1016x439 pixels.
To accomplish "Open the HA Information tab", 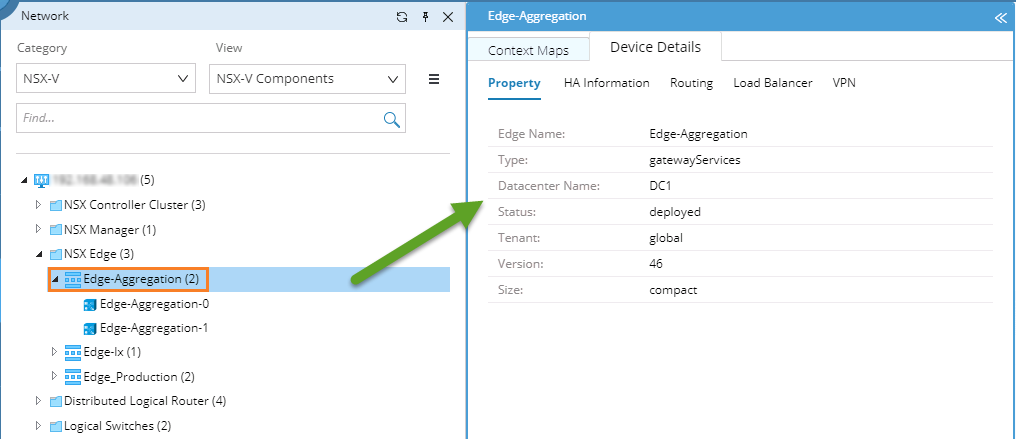I will tap(606, 83).
